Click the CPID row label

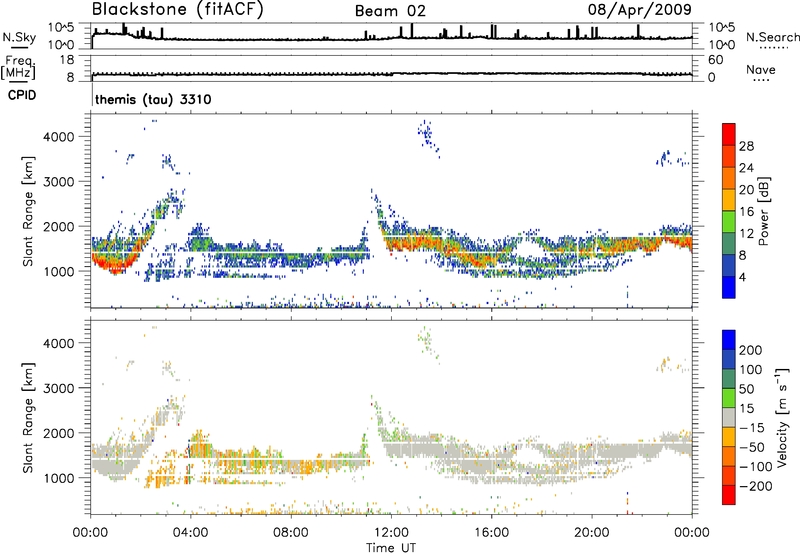22,95
